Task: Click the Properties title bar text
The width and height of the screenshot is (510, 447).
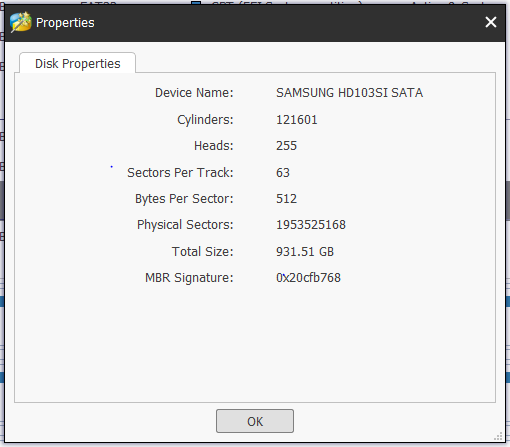Action: [x=65, y=23]
